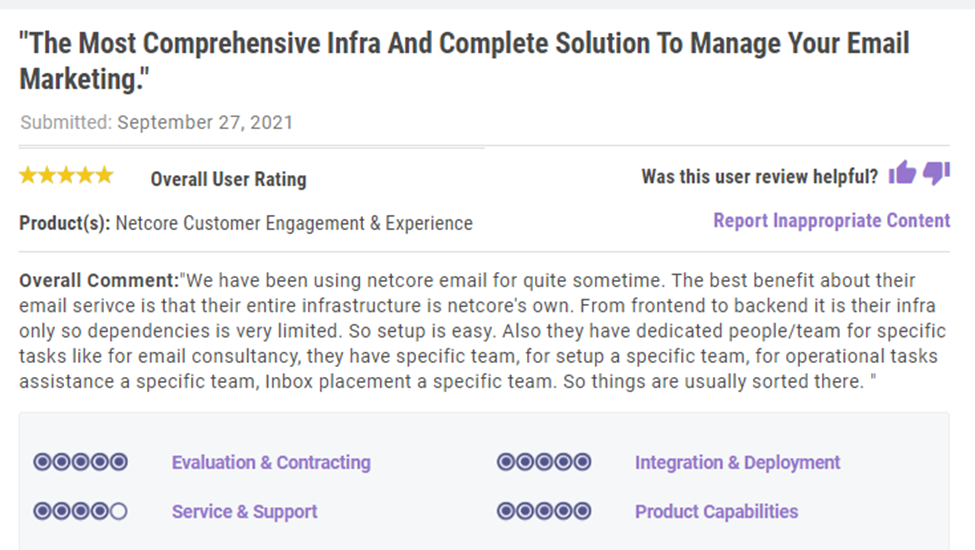The width and height of the screenshot is (975, 550).
Task: Click the Product(s) label
Action: tap(65, 223)
